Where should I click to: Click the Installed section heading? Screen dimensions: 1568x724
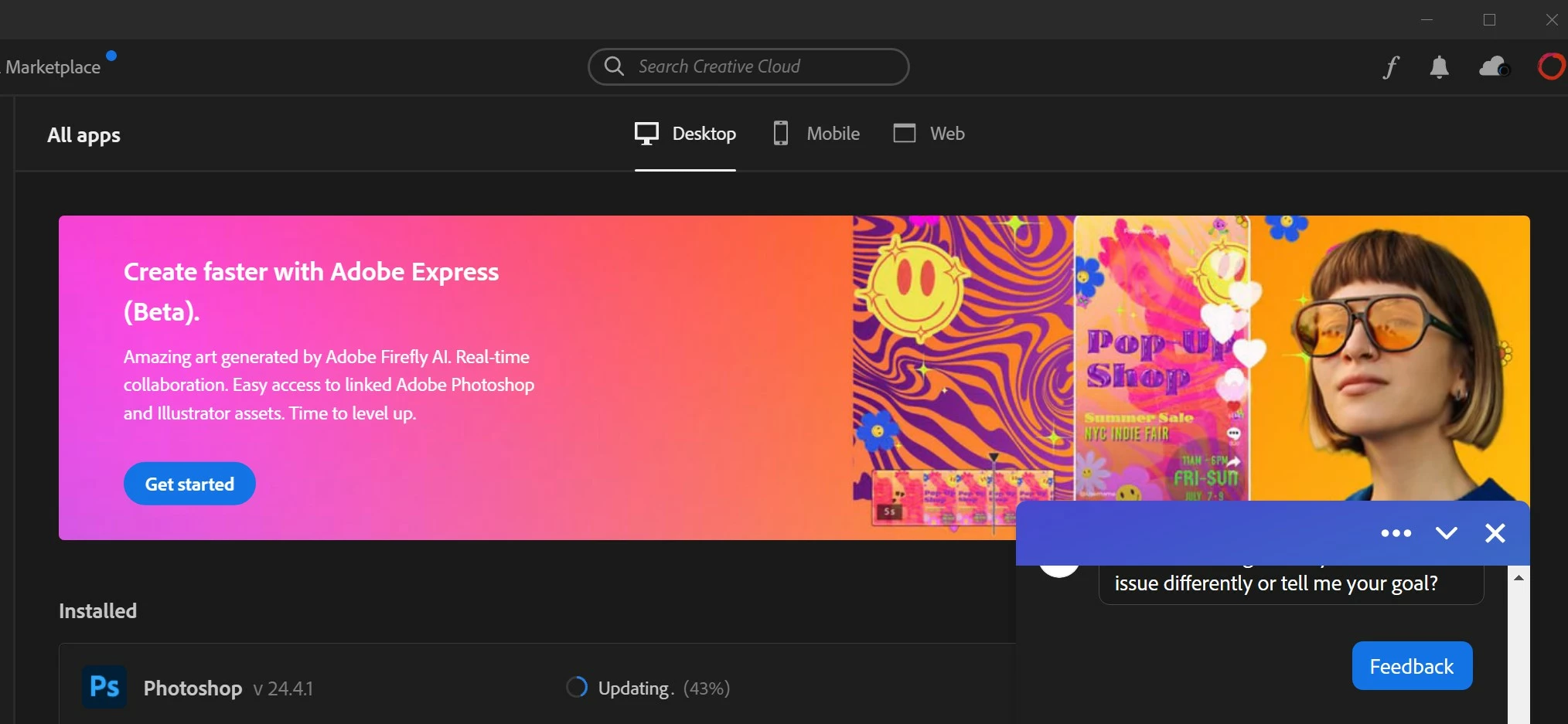[97, 610]
